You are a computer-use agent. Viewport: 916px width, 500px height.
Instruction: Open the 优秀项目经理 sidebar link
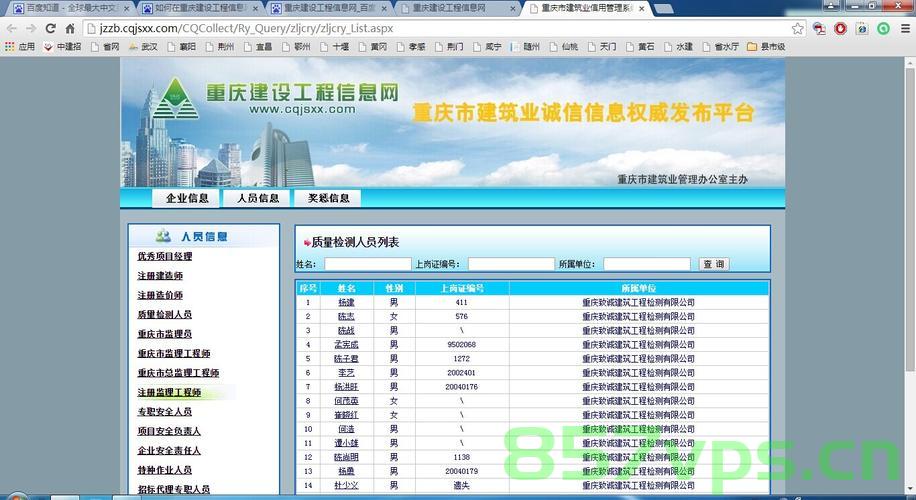pyautogui.click(x=165, y=256)
